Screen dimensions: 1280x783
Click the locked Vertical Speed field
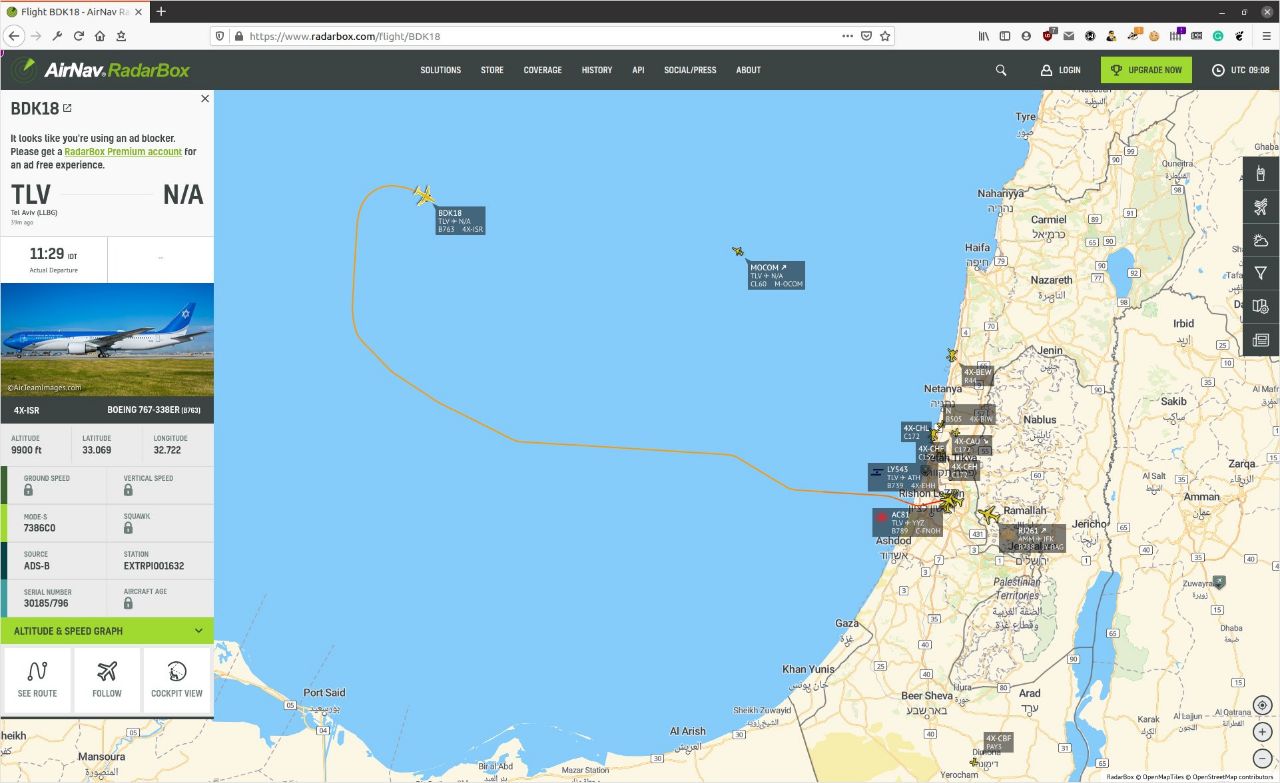pos(160,485)
